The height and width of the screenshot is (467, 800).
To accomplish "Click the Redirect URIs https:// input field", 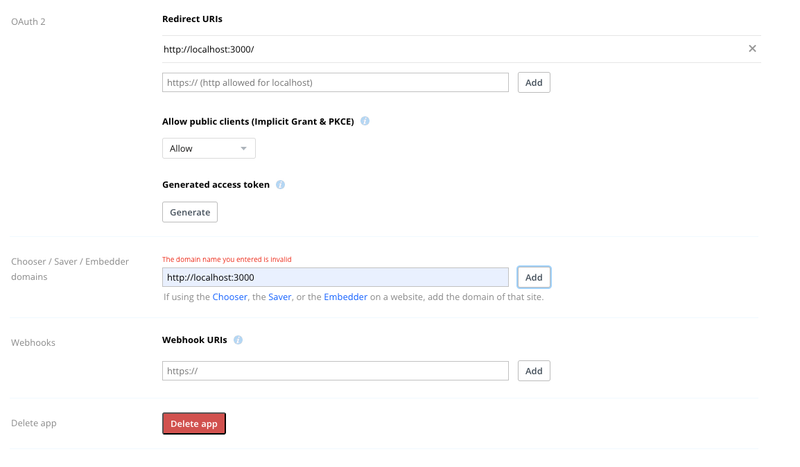I will [x=335, y=83].
